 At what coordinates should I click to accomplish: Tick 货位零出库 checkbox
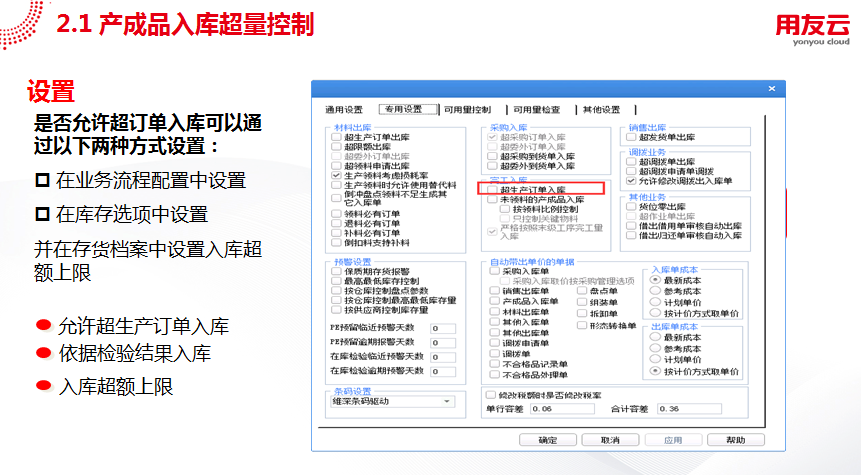(631, 206)
